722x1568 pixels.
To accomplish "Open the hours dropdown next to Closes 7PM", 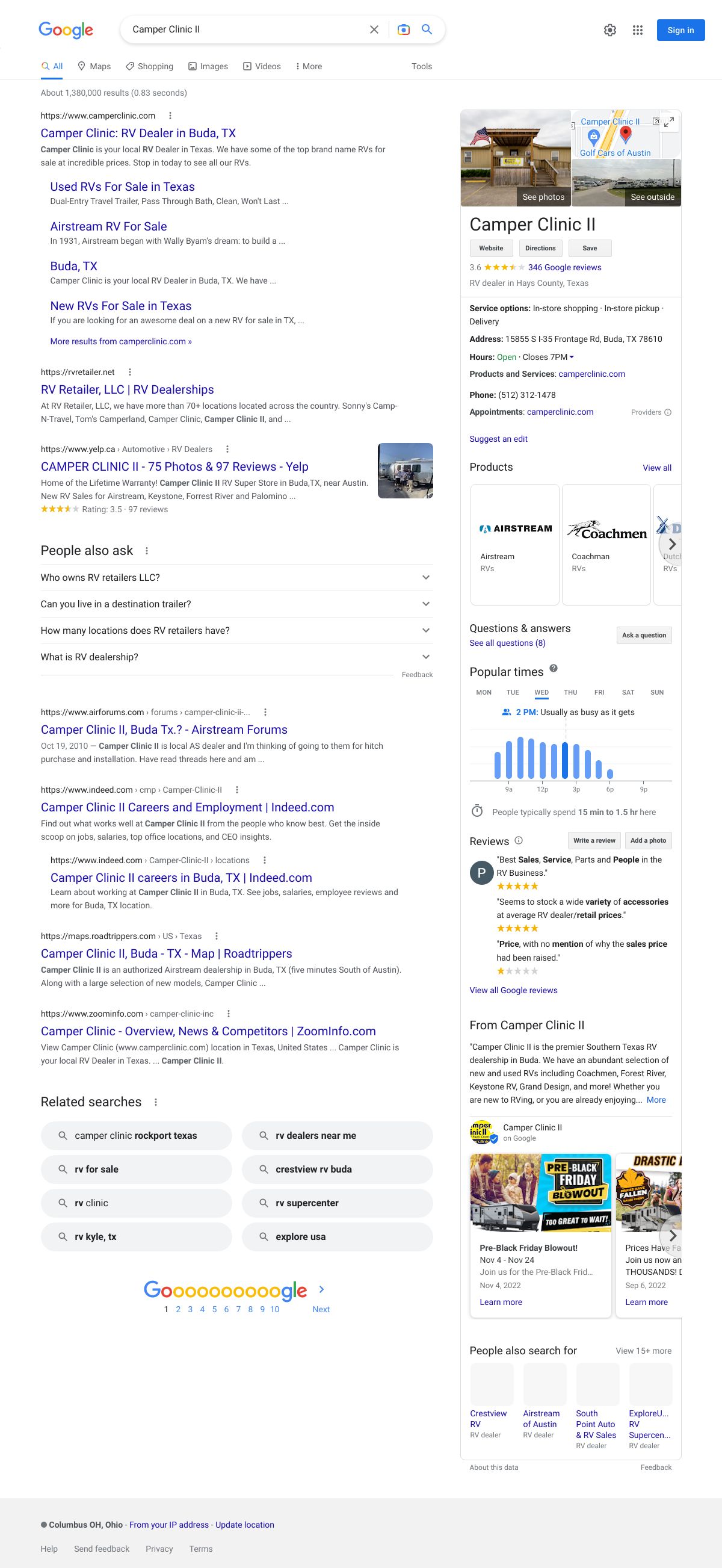I will click(x=571, y=358).
